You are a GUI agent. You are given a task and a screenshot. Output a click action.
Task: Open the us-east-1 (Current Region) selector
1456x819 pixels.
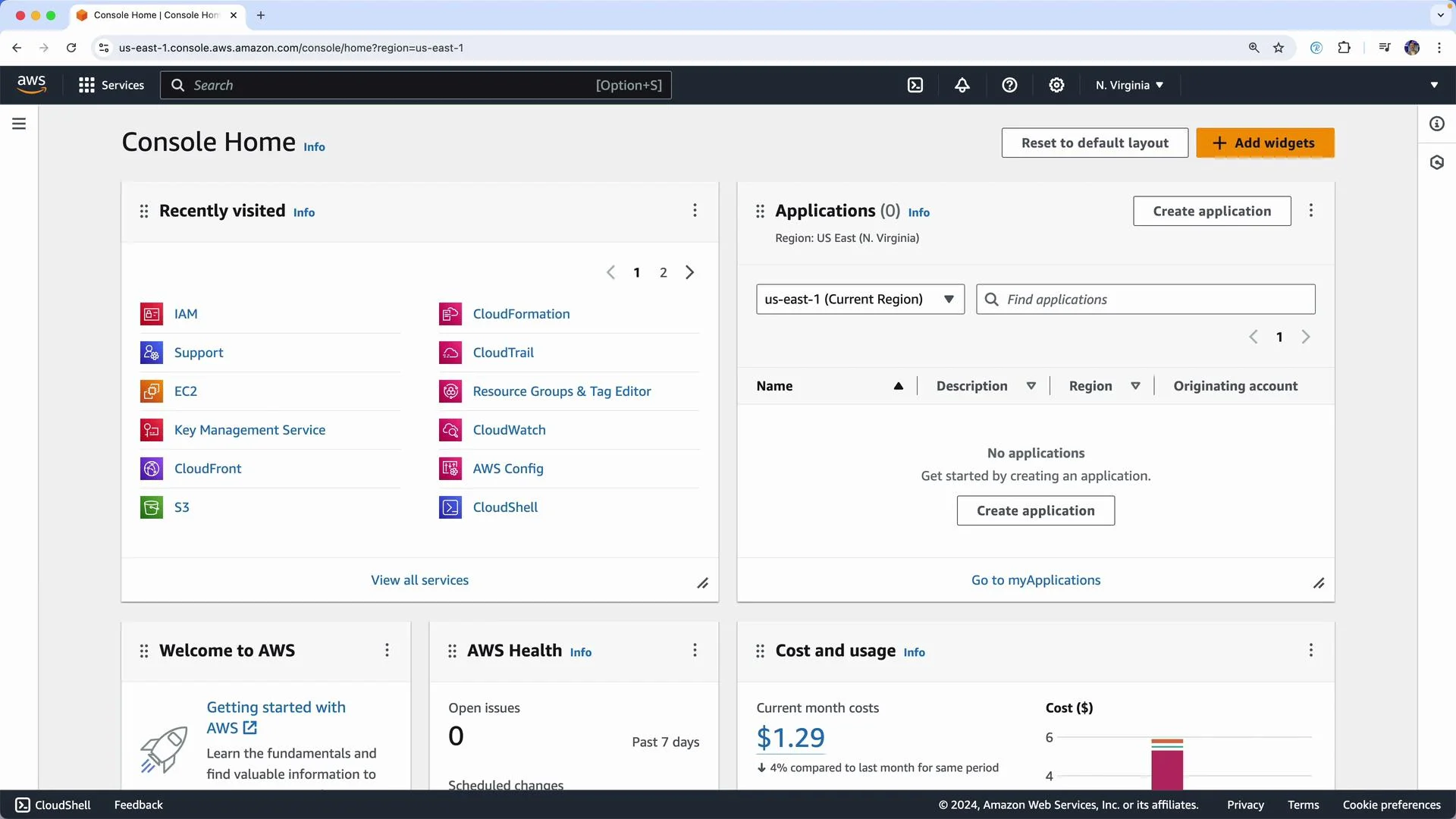[860, 300]
